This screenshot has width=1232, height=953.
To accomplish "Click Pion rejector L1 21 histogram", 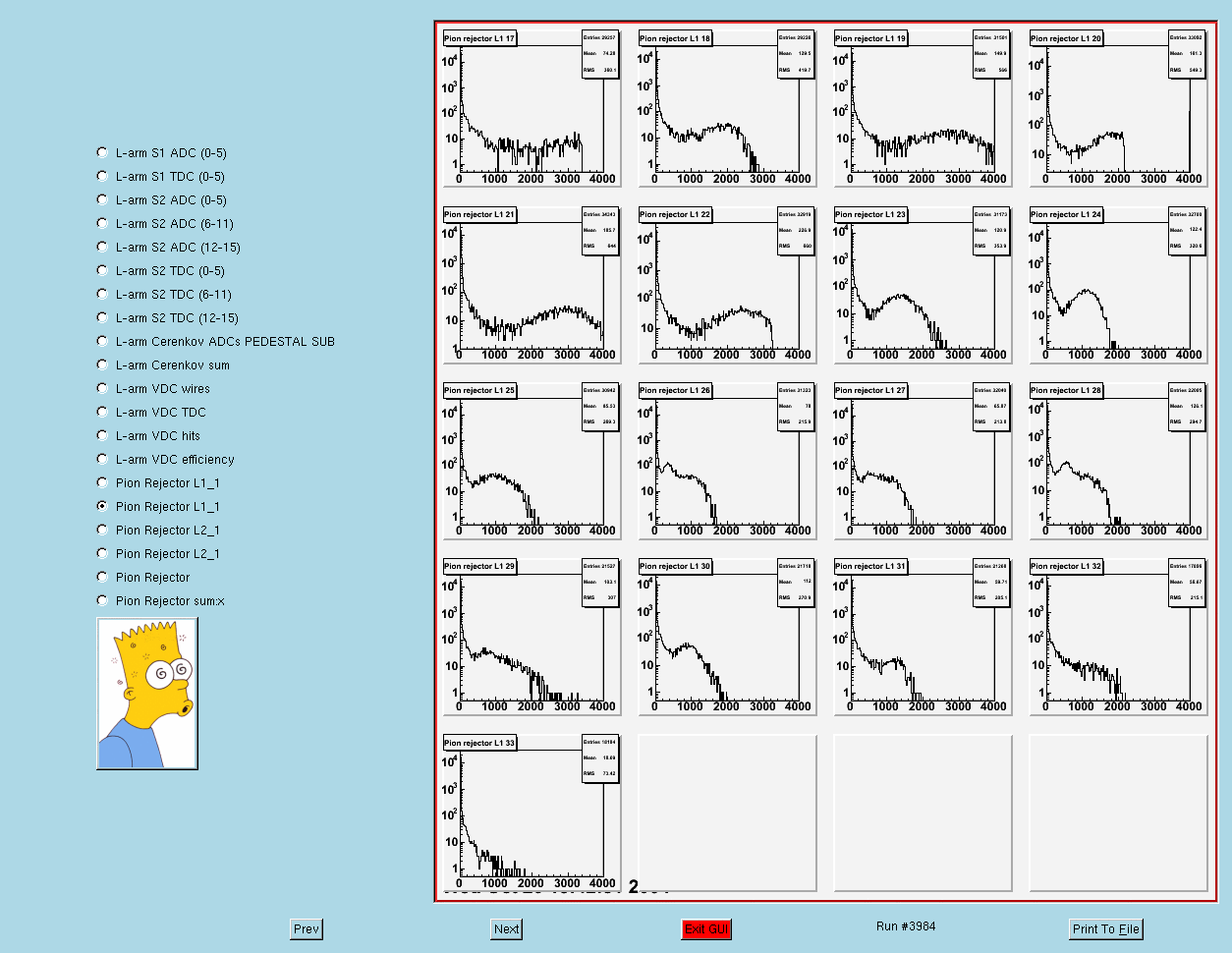I will [x=532, y=284].
